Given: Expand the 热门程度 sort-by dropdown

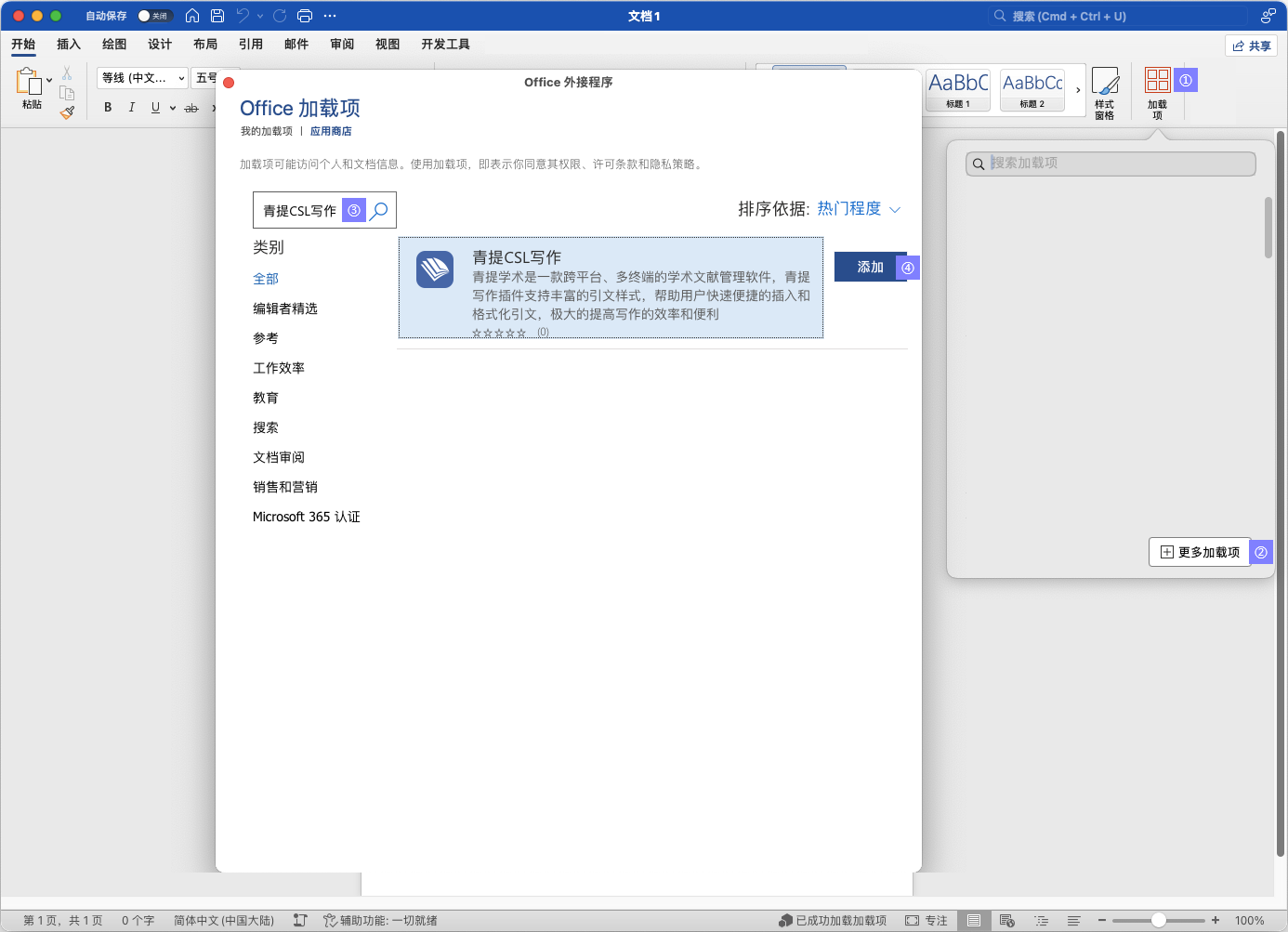Looking at the screenshot, I should [x=859, y=209].
